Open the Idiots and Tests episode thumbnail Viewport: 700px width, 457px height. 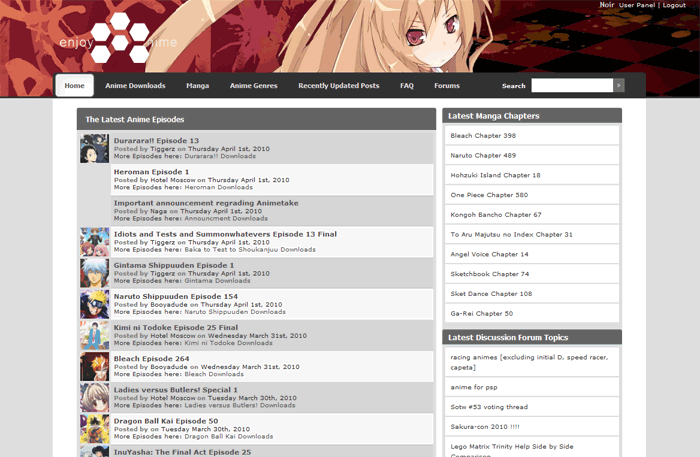coord(95,242)
